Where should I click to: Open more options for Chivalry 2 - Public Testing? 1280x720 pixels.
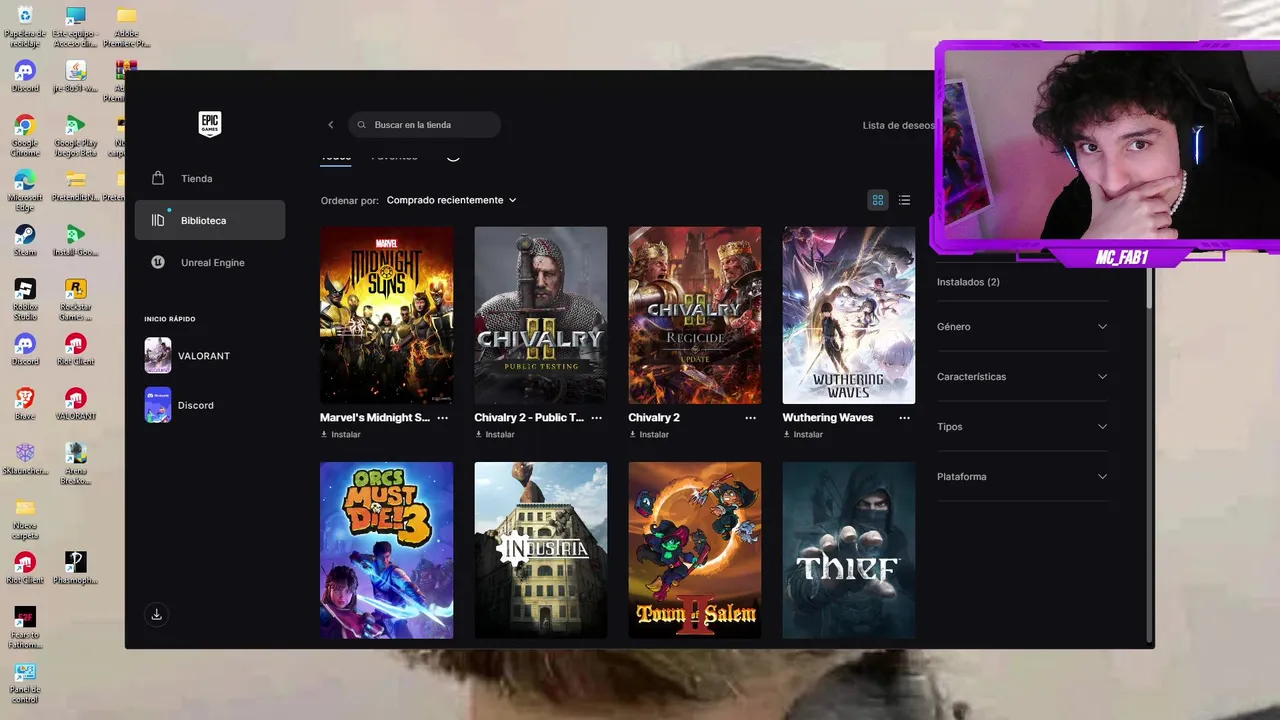tap(597, 418)
